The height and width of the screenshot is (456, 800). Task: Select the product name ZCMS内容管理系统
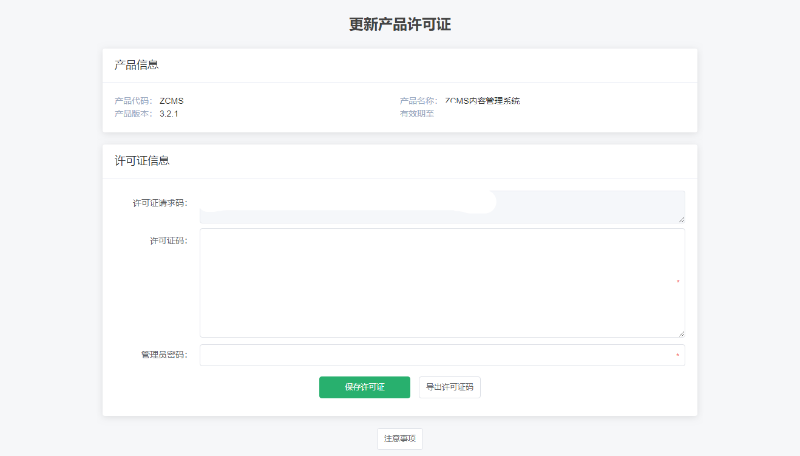point(482,101)
